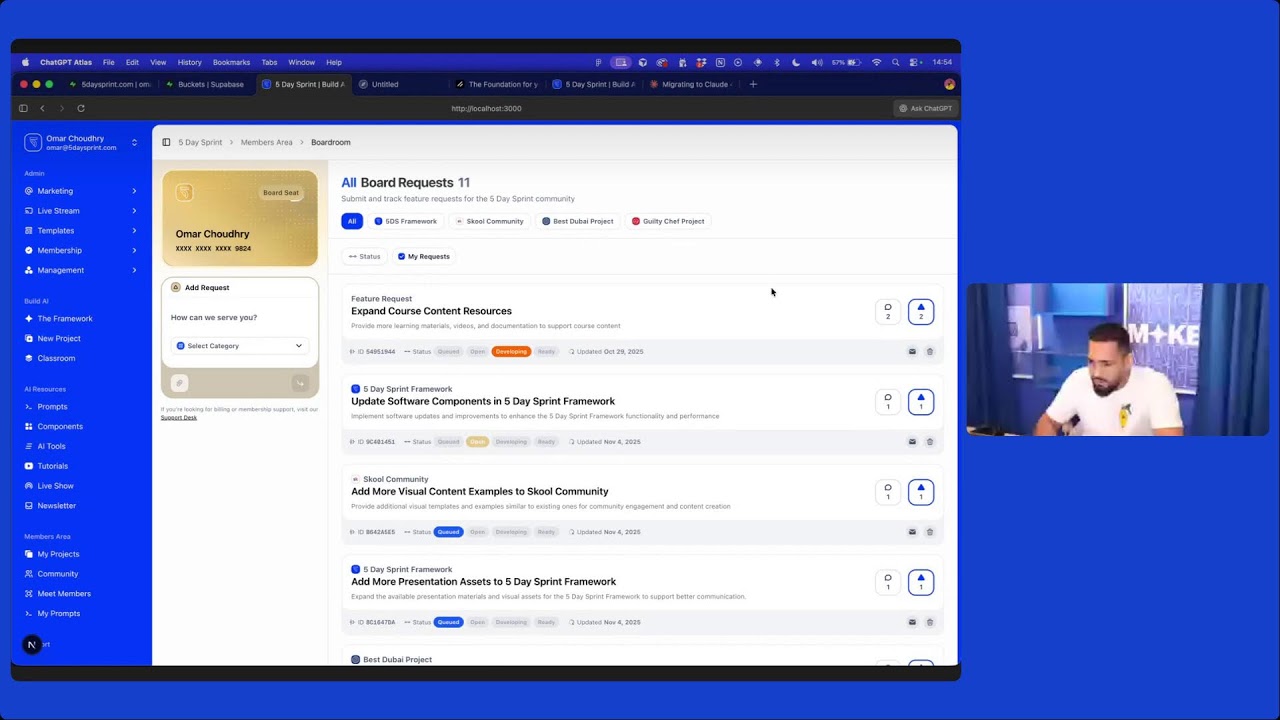Image resolution: width=1280 pixels, height=720 pixels.
Task: Click the Ask ChatGPT button
Action: coord(925,108)
